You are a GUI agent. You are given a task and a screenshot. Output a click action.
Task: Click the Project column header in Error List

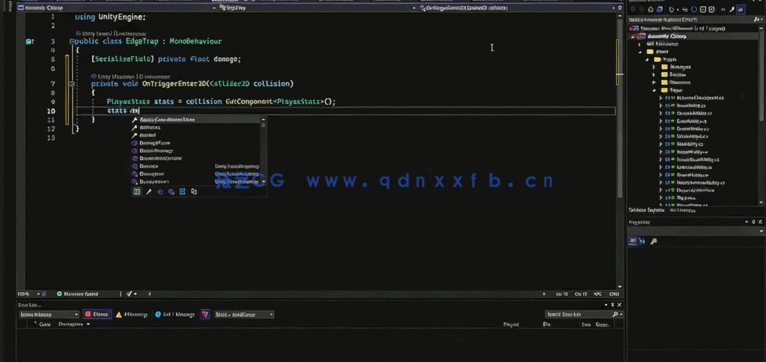tap(511, 324)
